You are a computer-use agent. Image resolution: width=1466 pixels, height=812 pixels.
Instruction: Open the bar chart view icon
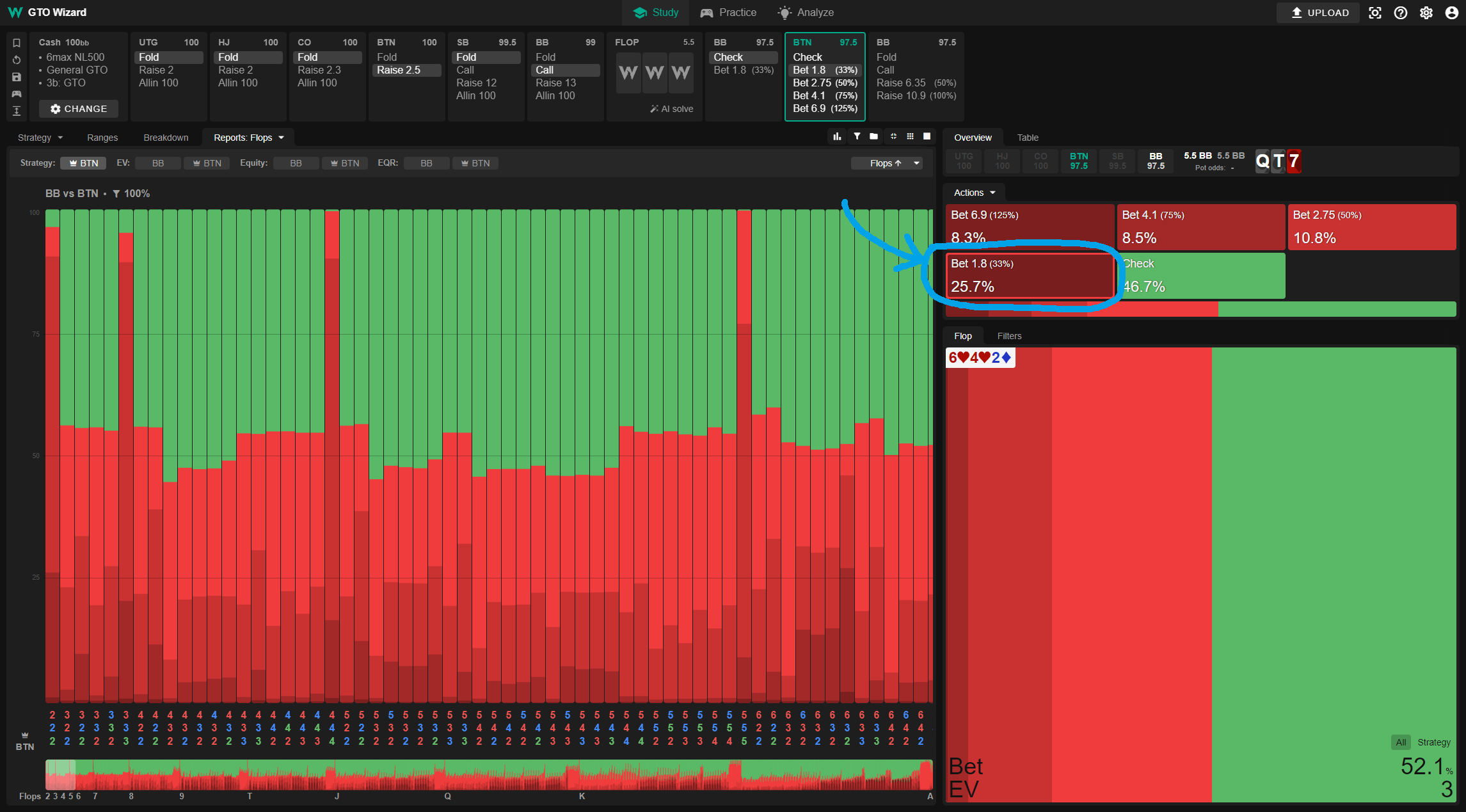(x=837, y=136)
